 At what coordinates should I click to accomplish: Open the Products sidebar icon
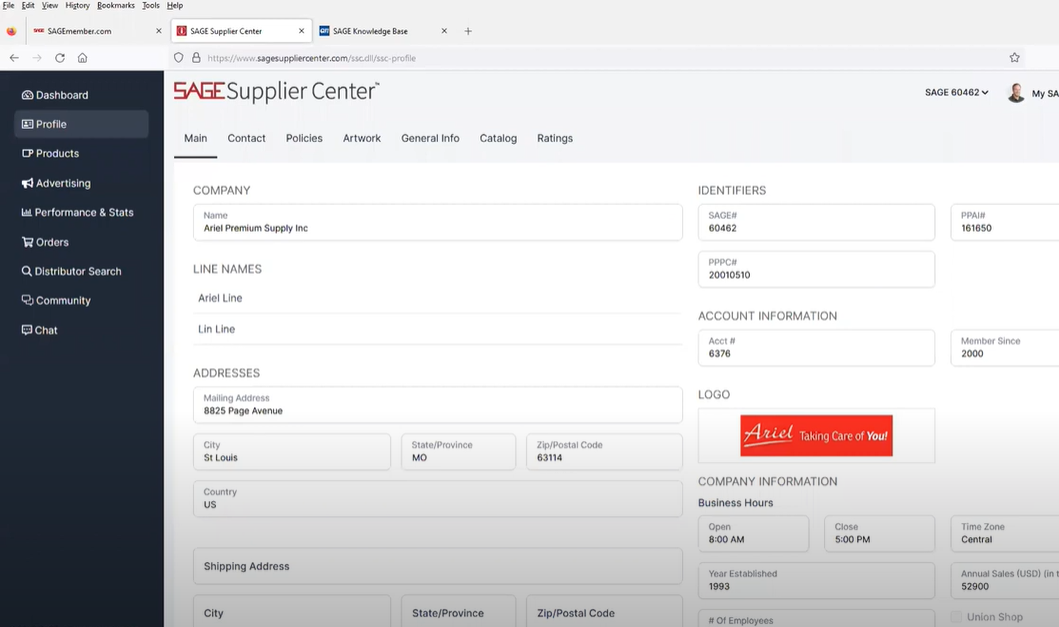click(27, 153)
